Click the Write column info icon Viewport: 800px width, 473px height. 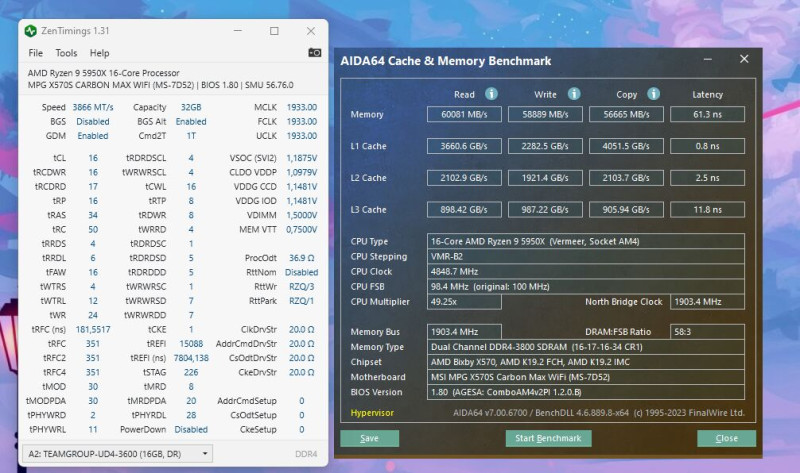(x=574, y=94)
